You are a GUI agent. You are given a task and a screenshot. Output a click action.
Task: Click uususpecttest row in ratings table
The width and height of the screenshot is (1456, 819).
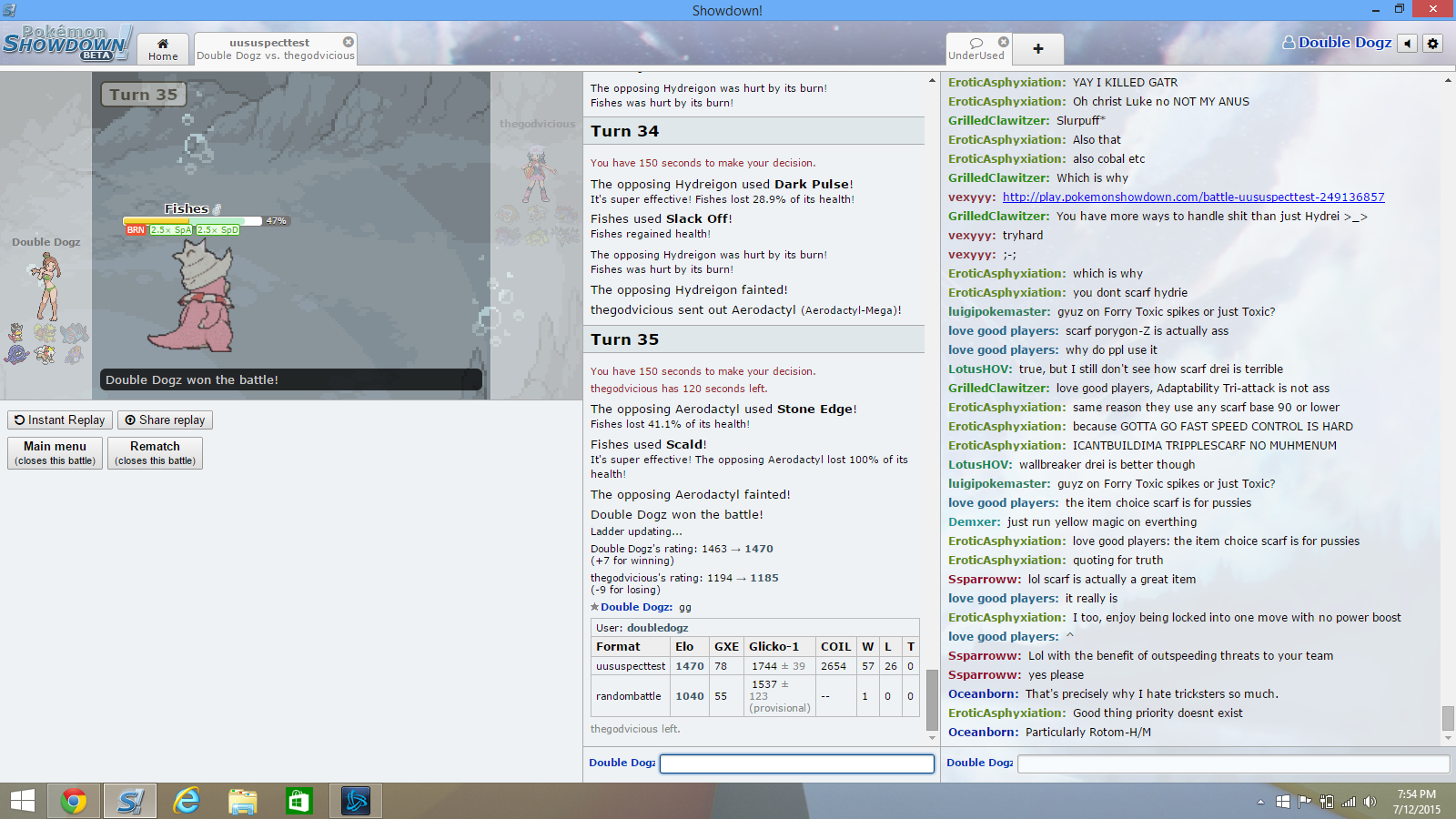coord(754,666)
